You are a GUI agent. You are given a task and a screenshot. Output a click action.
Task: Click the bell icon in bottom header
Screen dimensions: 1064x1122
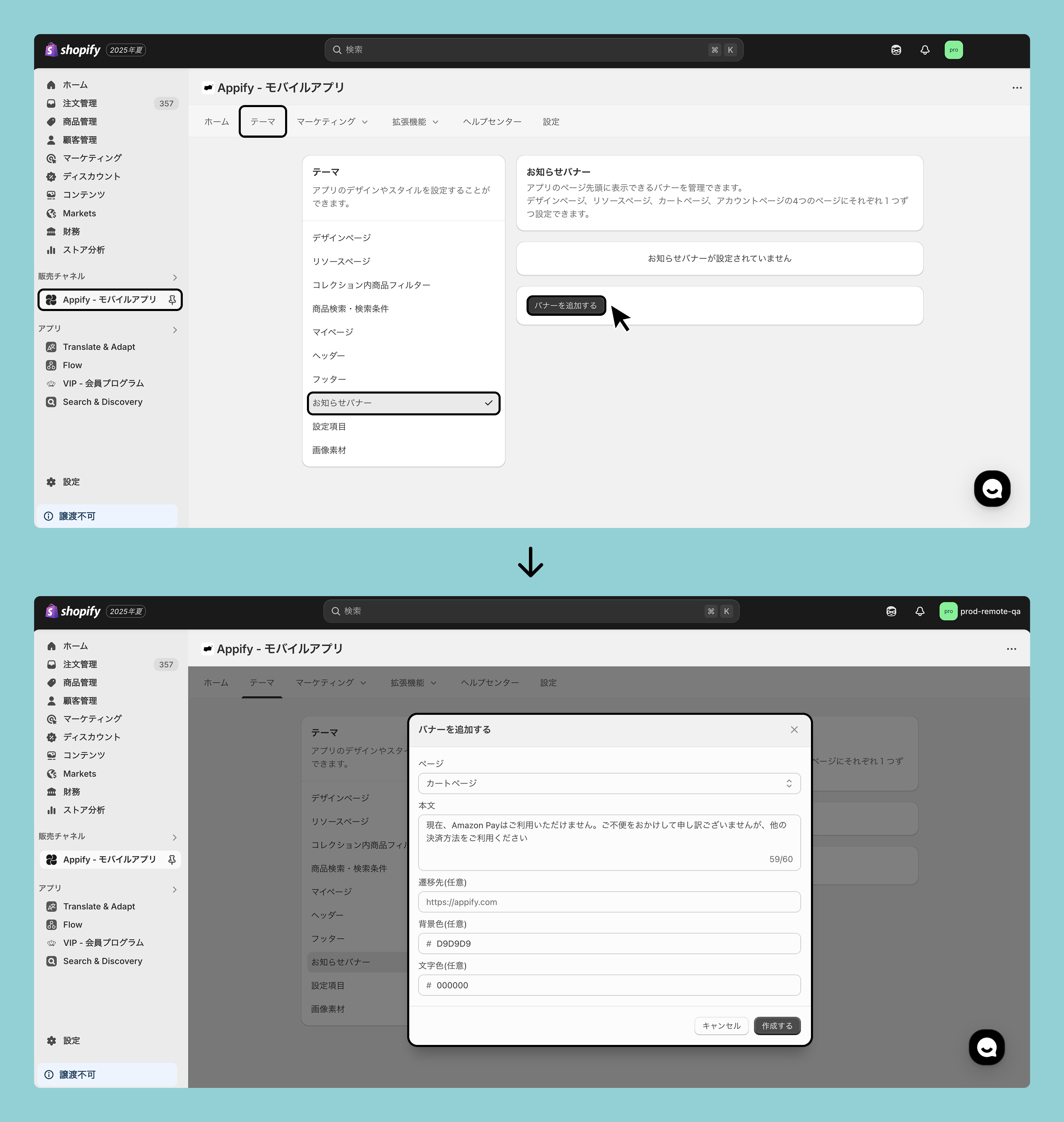(x=920, y=611)
